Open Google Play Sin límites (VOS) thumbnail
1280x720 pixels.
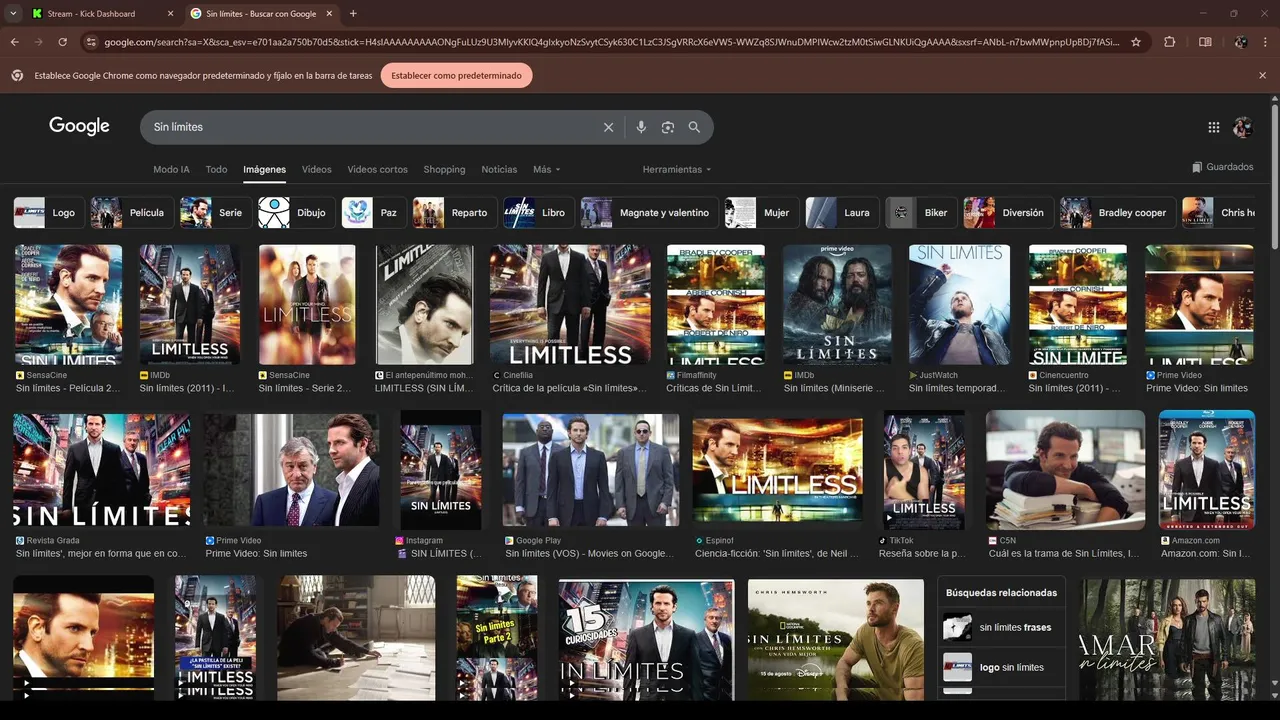[590, 470]
